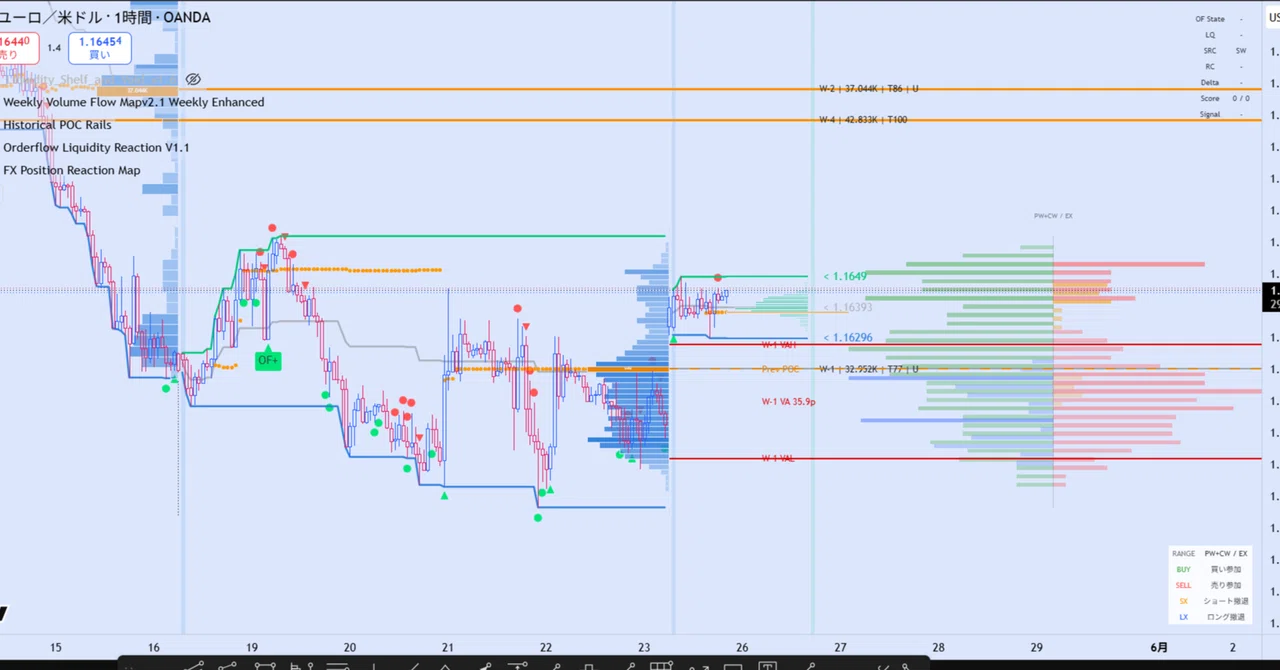The width and height of the screenshot is (1280, 670).
Task: Open the ユーロ/米ドル・1時間・OANDA symbol title
Action: click(105, 17)
